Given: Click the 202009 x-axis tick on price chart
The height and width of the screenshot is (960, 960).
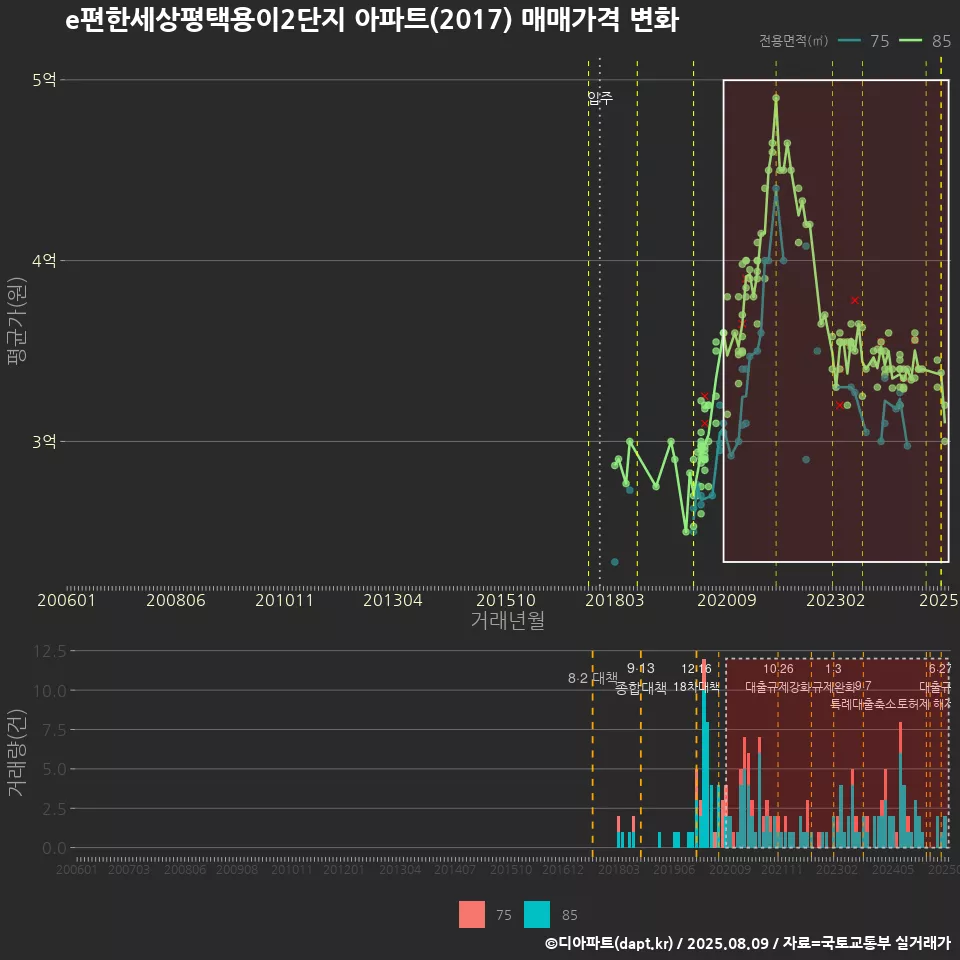Looking at the screenshot, I should tap(727, 600).
